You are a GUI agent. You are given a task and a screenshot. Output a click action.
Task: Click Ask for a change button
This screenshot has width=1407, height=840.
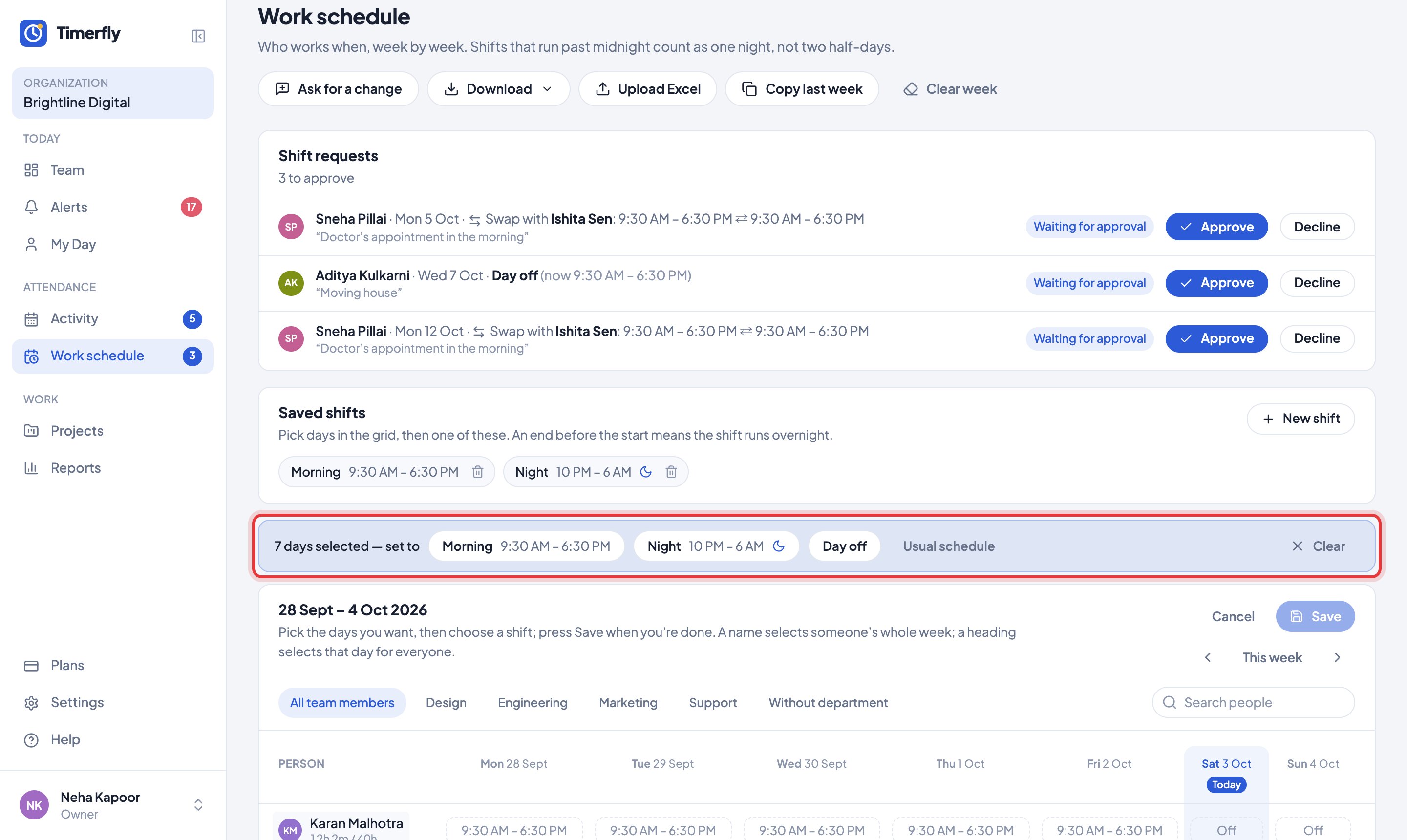(x=339, y=89)
